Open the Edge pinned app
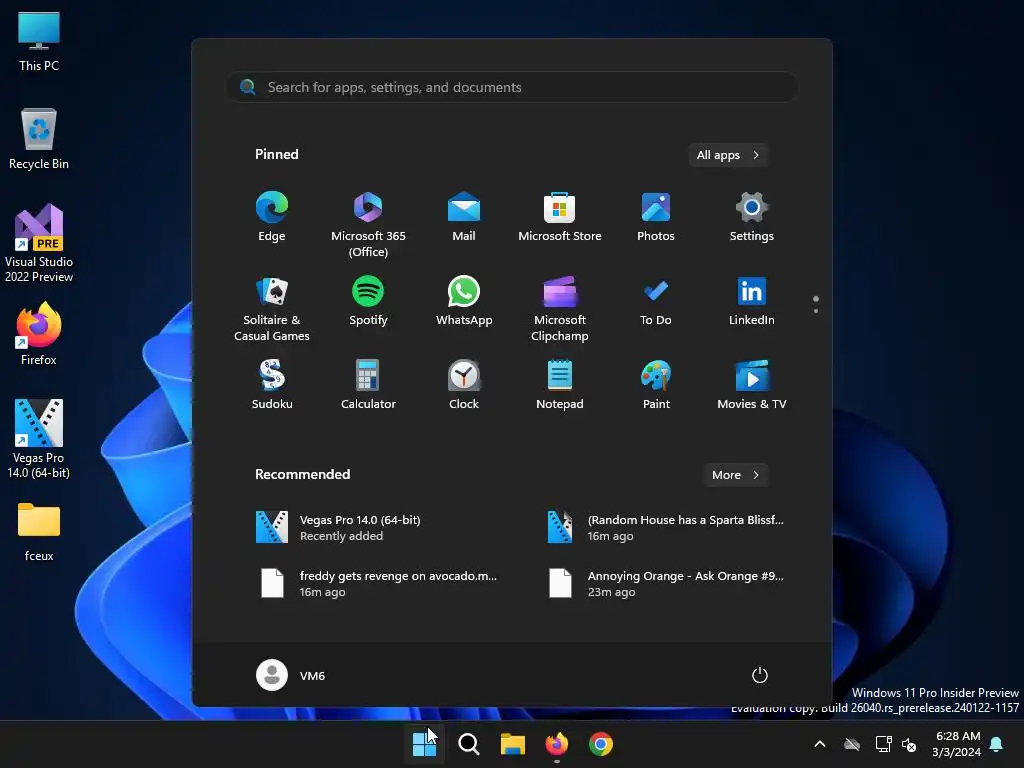 point(272,217)
